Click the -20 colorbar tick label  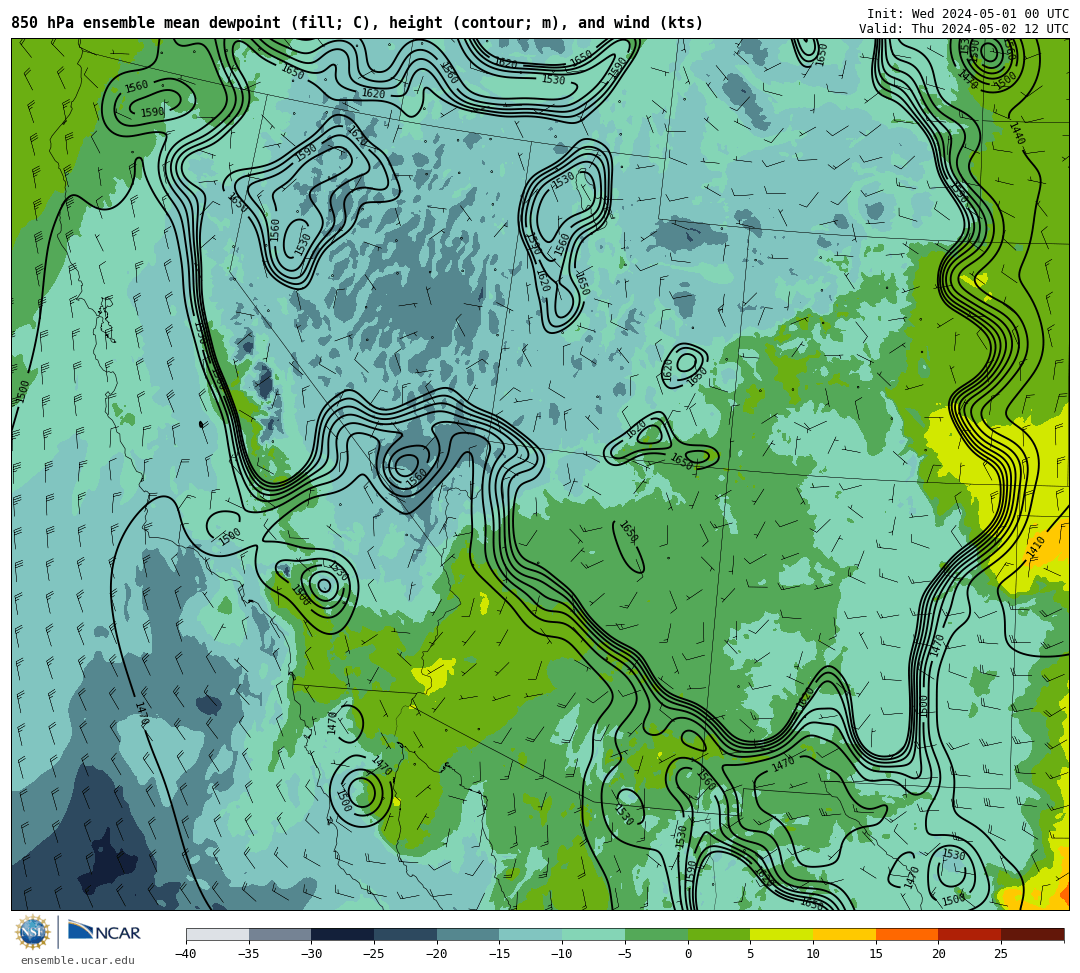point(436,954)
